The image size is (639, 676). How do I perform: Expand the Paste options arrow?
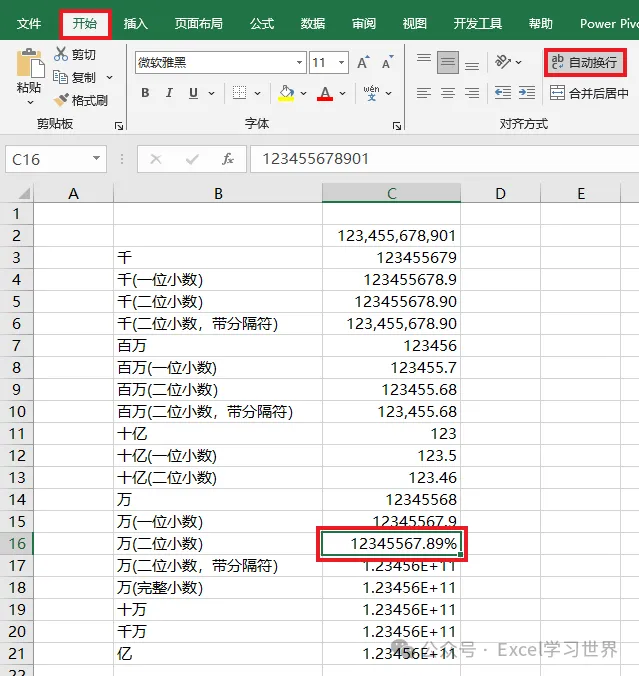30,103
